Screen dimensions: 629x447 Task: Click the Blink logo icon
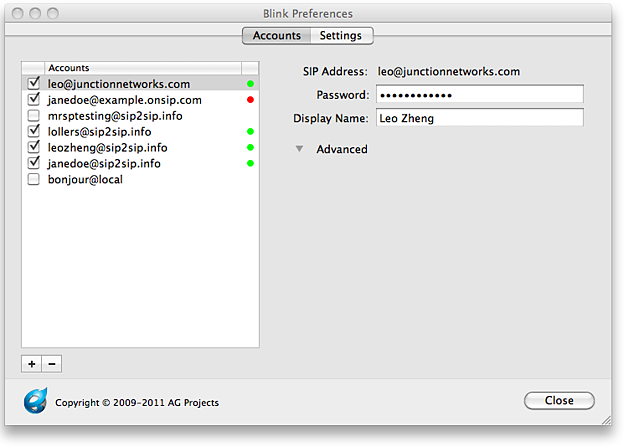pos(36,401)
